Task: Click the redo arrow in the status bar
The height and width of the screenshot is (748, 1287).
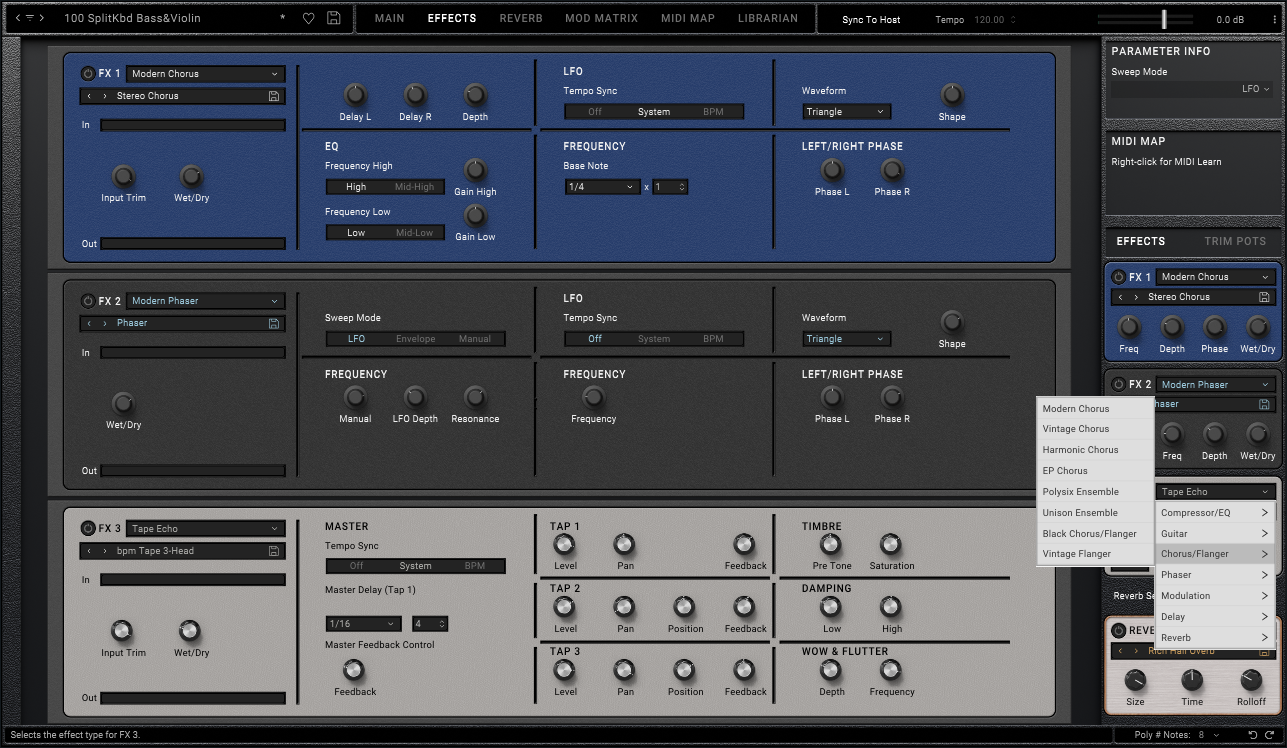Action: tap(1271, 735)
